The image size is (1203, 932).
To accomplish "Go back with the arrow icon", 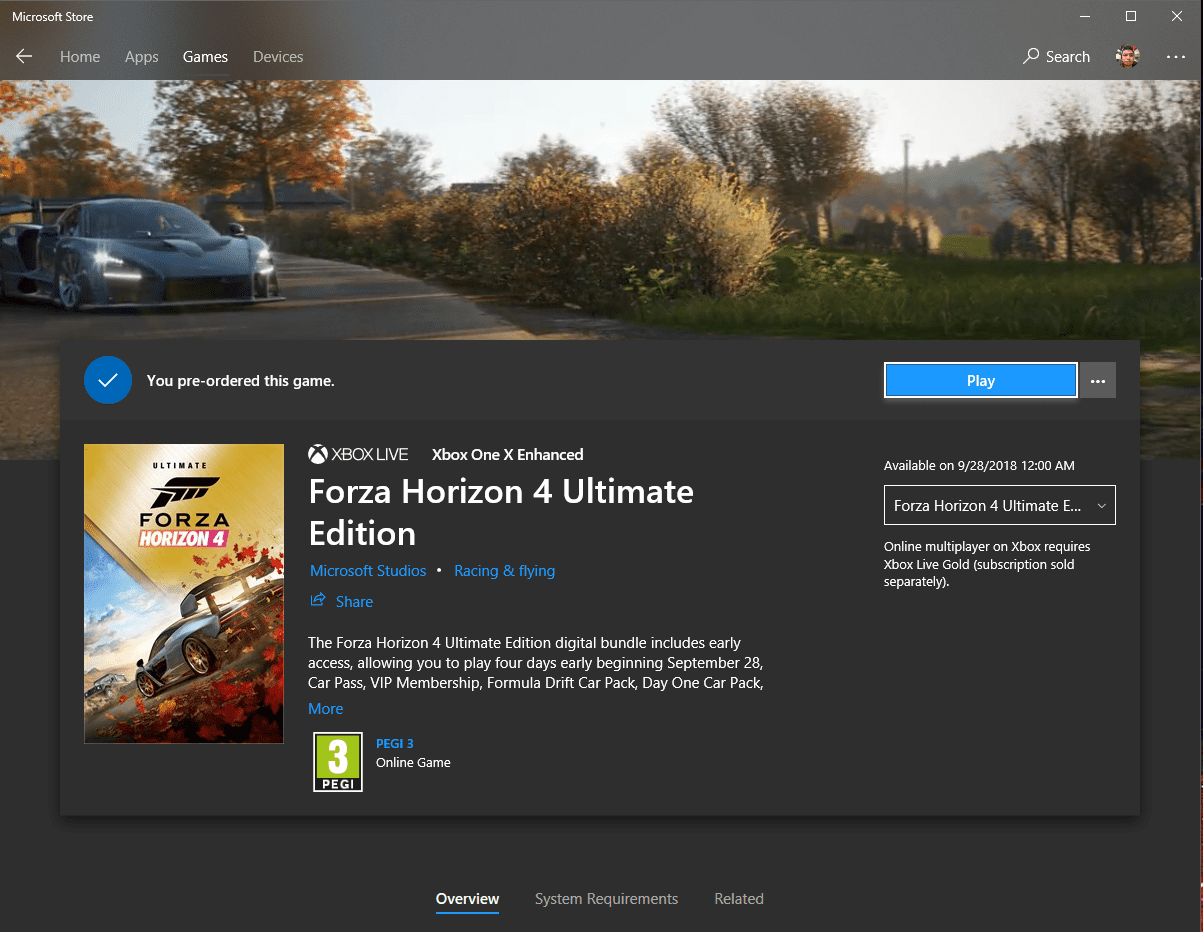I will pos(24,56).
